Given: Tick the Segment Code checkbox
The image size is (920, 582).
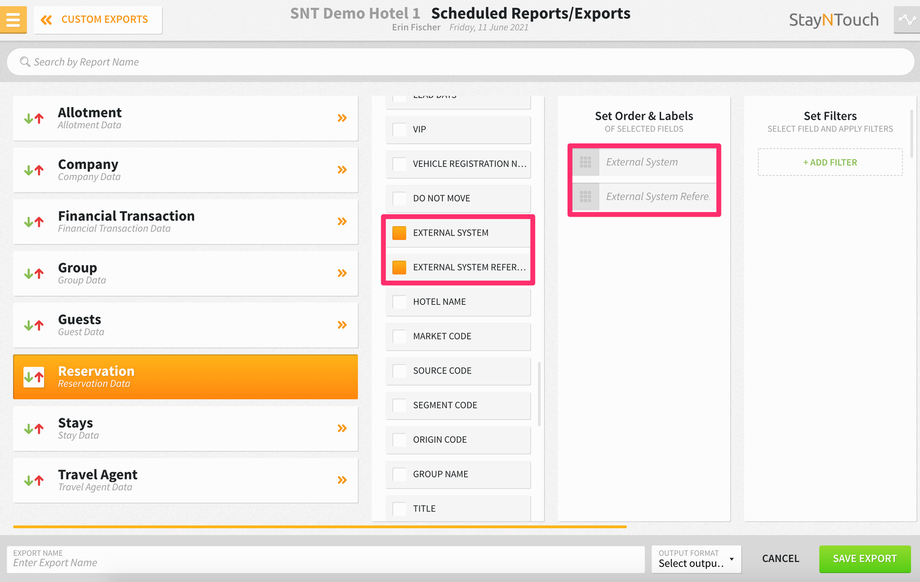Looking at the screenshot, I should [399, 405].
